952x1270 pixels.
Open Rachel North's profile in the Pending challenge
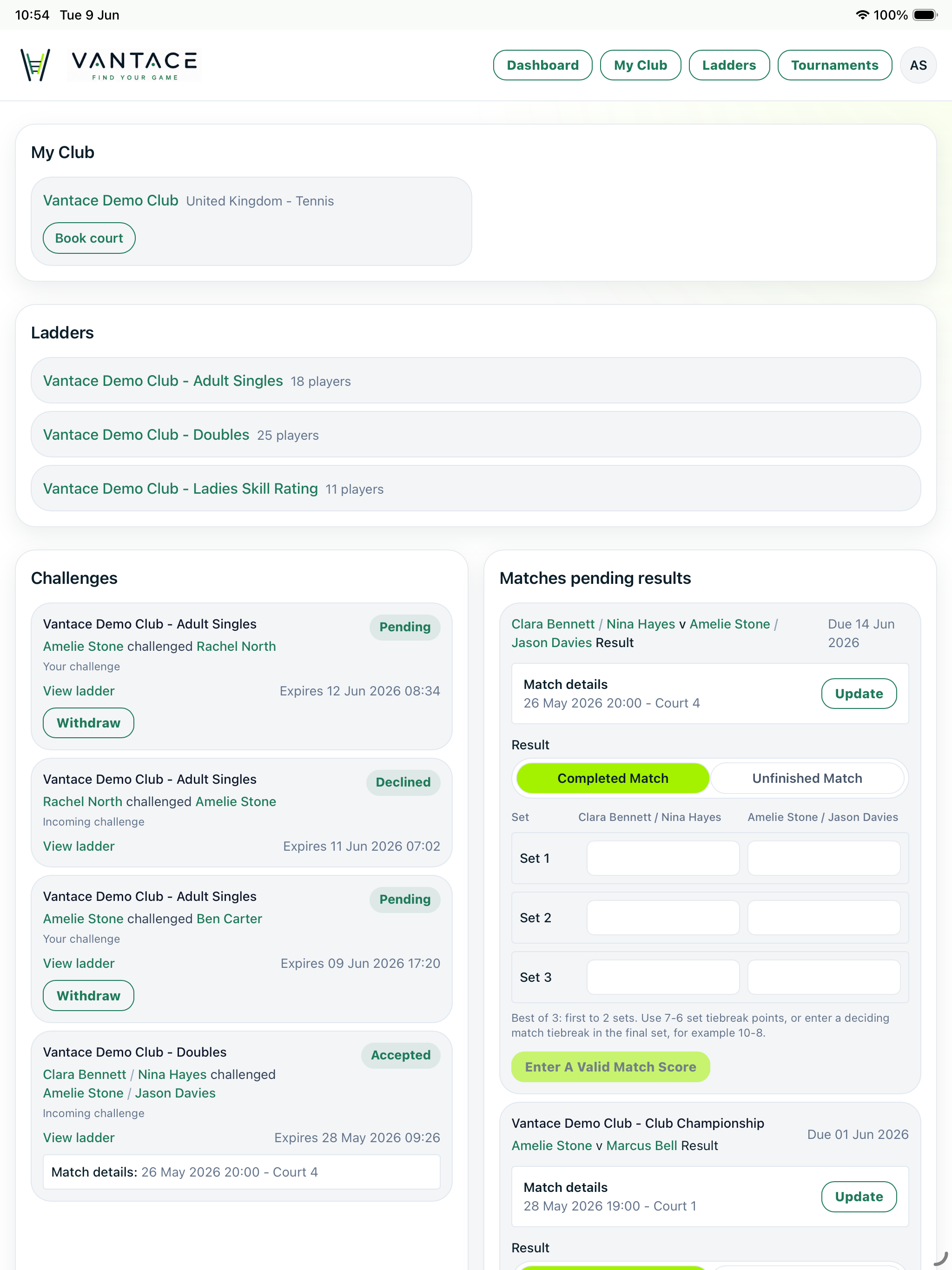click(x=236, y=647)
